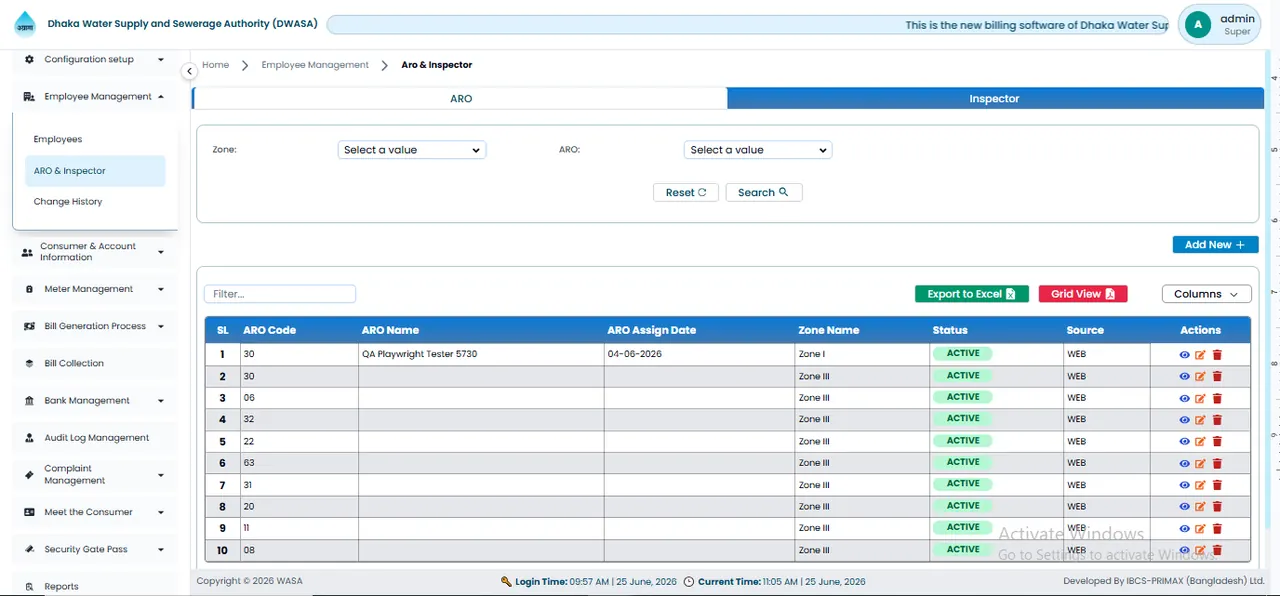Edit the ARO in row 8
This screenshot has width=1280, height=596.
tap(1200, 507)
